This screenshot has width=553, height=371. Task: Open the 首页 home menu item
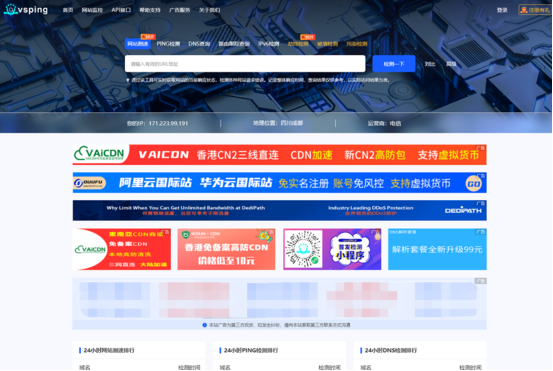coord(68,10)
